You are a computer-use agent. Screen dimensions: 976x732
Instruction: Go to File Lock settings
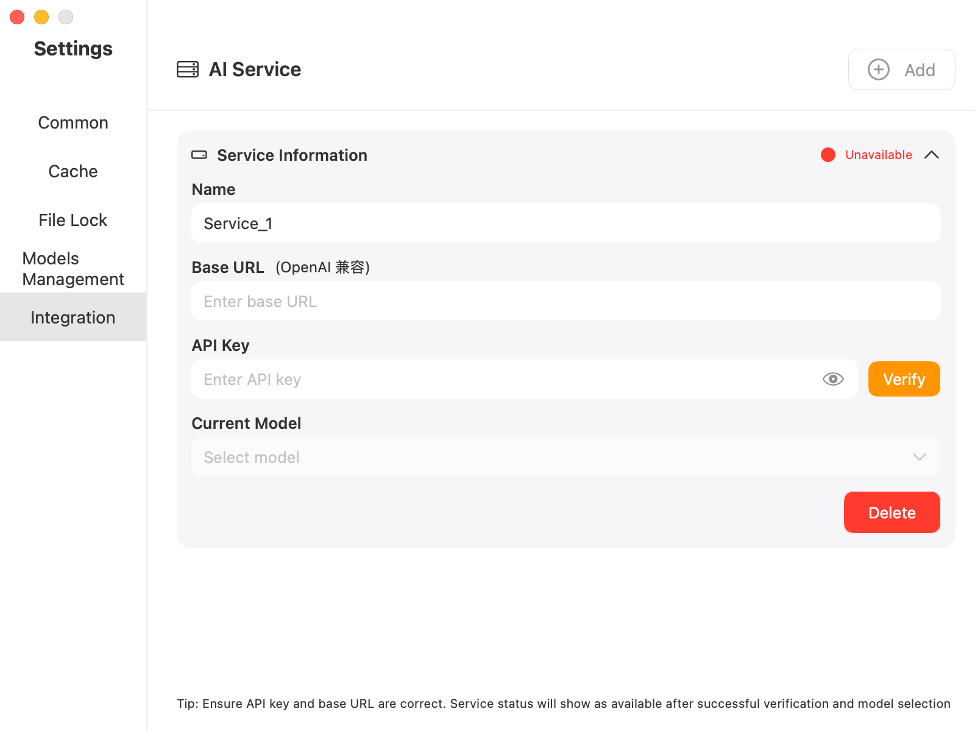(x=73, y=220)
